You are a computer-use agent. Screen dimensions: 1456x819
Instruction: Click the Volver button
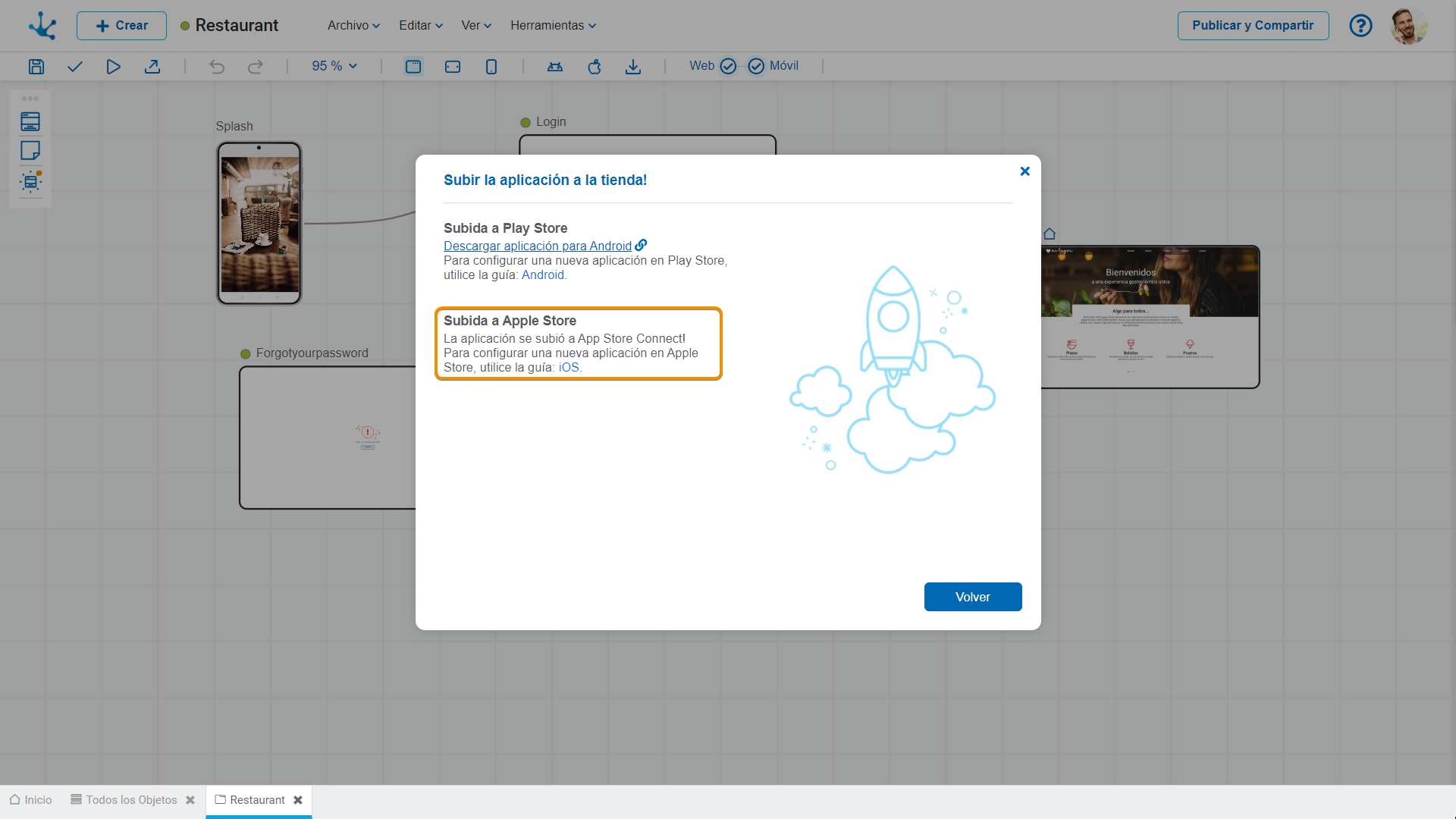(972, 597)
